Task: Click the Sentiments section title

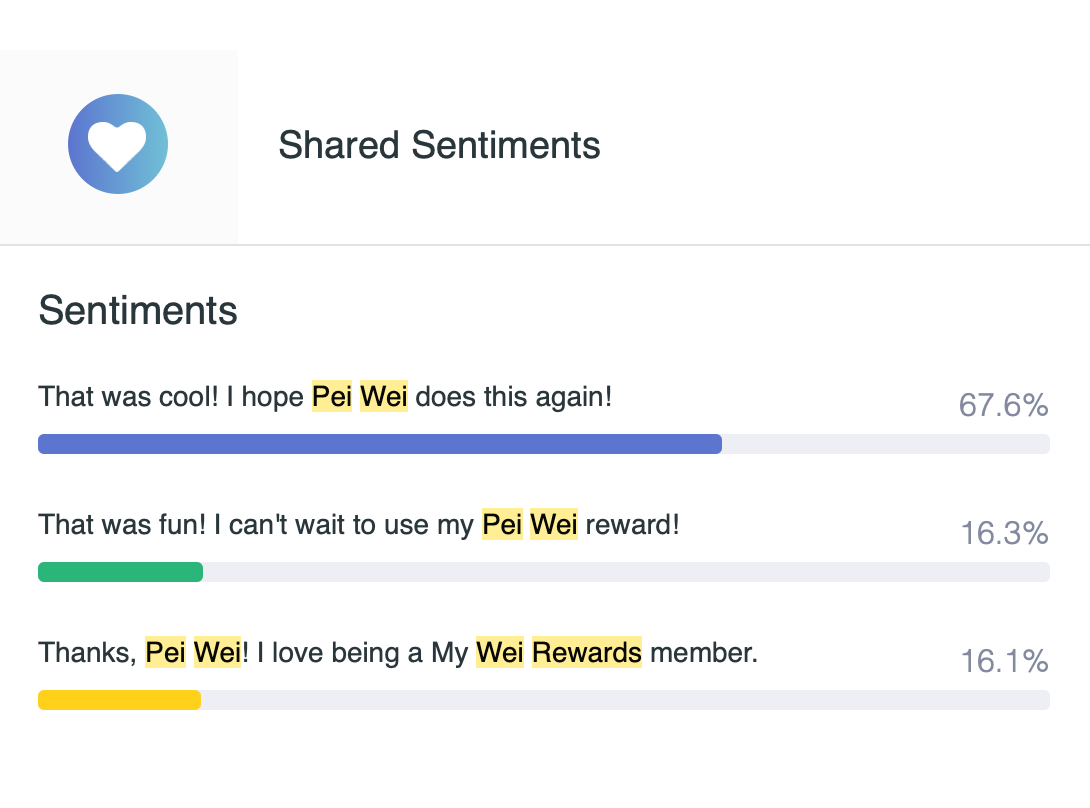Action: point(138,311)
